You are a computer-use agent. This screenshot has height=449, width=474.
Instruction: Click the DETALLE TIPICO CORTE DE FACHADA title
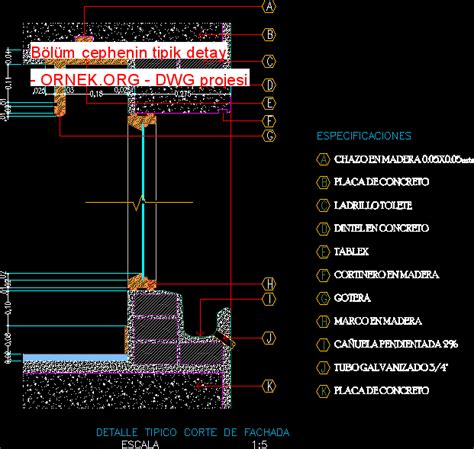coord(193,433)
